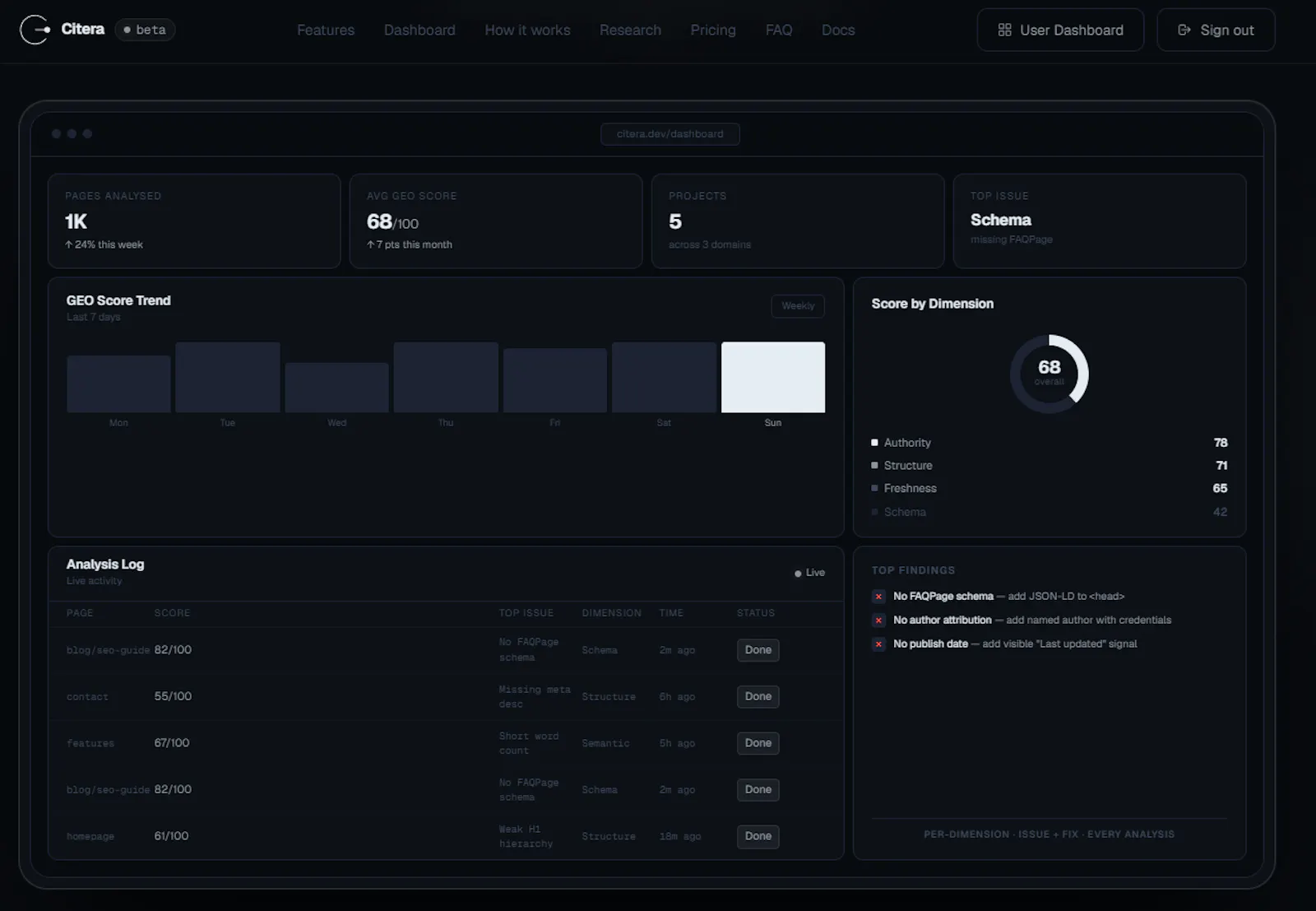Click 'Missing meta desc' issue text
The height and width of the screenshot is (911, 1316).
tap(535, 696)
